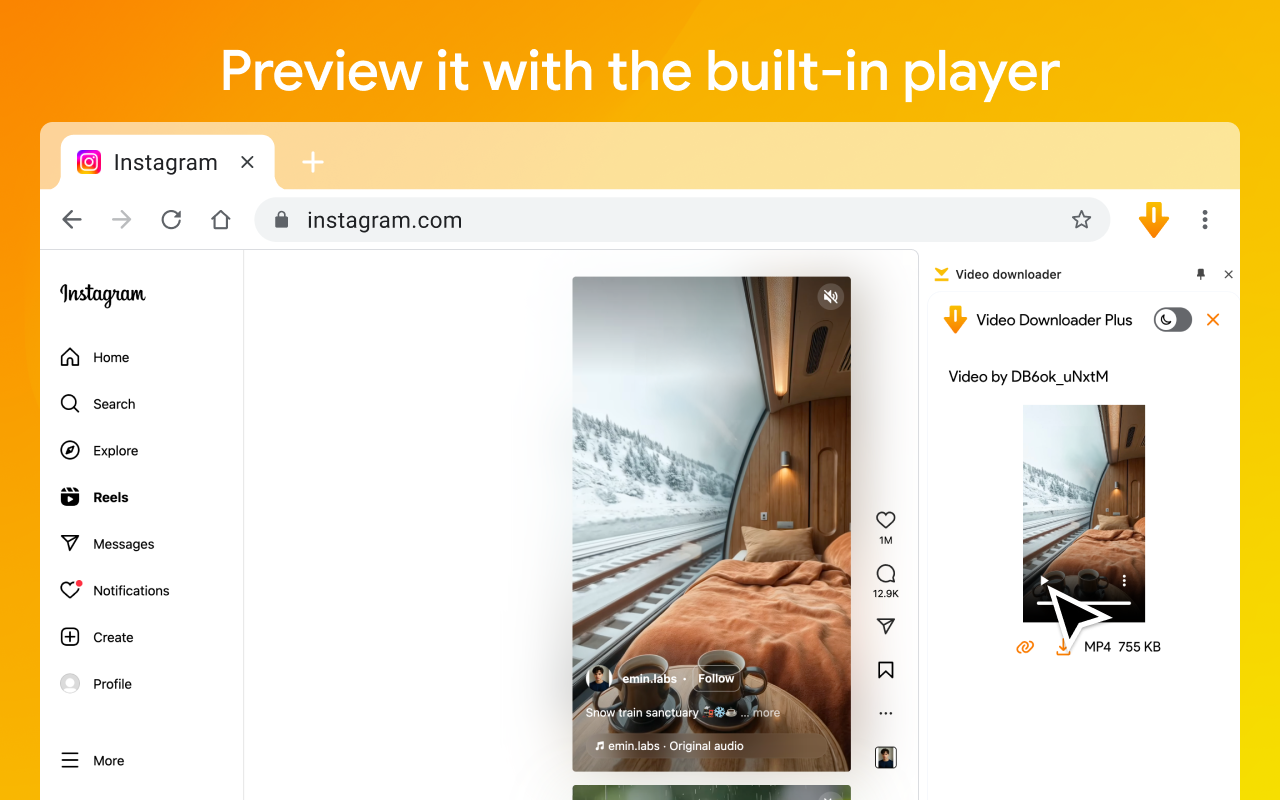Open Instagram Search
This screenshot has width=1280, height=800.
[x=97, y=404]
